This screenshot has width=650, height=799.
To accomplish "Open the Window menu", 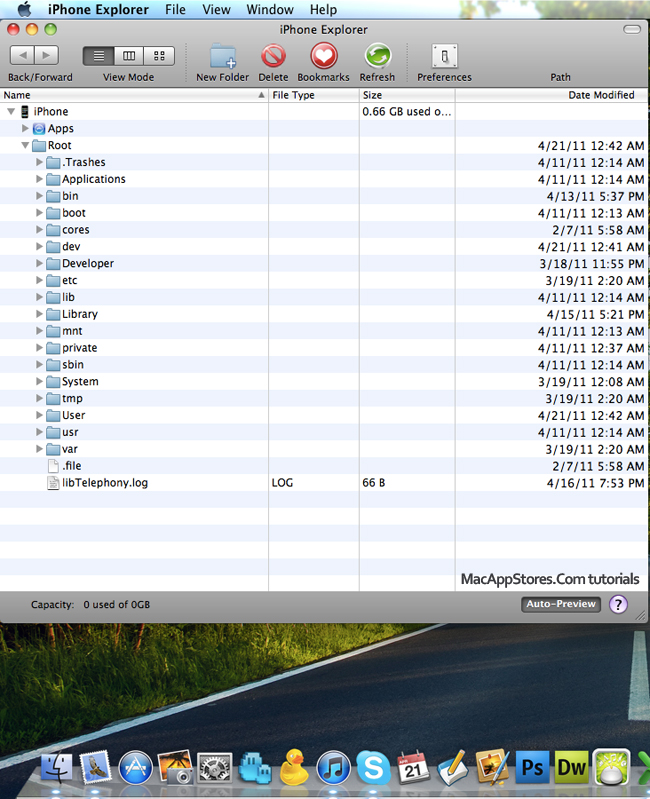I will click(x=270, y=9).
